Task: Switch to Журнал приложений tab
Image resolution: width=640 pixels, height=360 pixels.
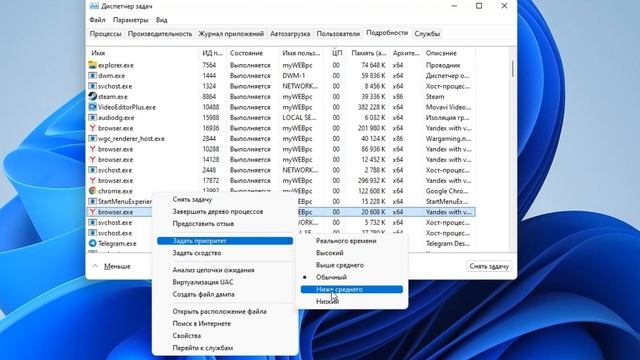Action: (231, 34)
